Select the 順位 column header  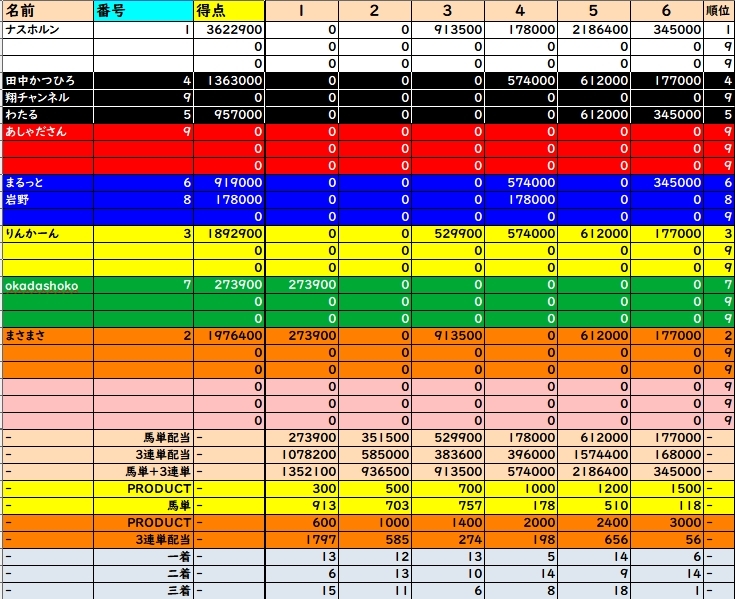(x=717, y=10)
